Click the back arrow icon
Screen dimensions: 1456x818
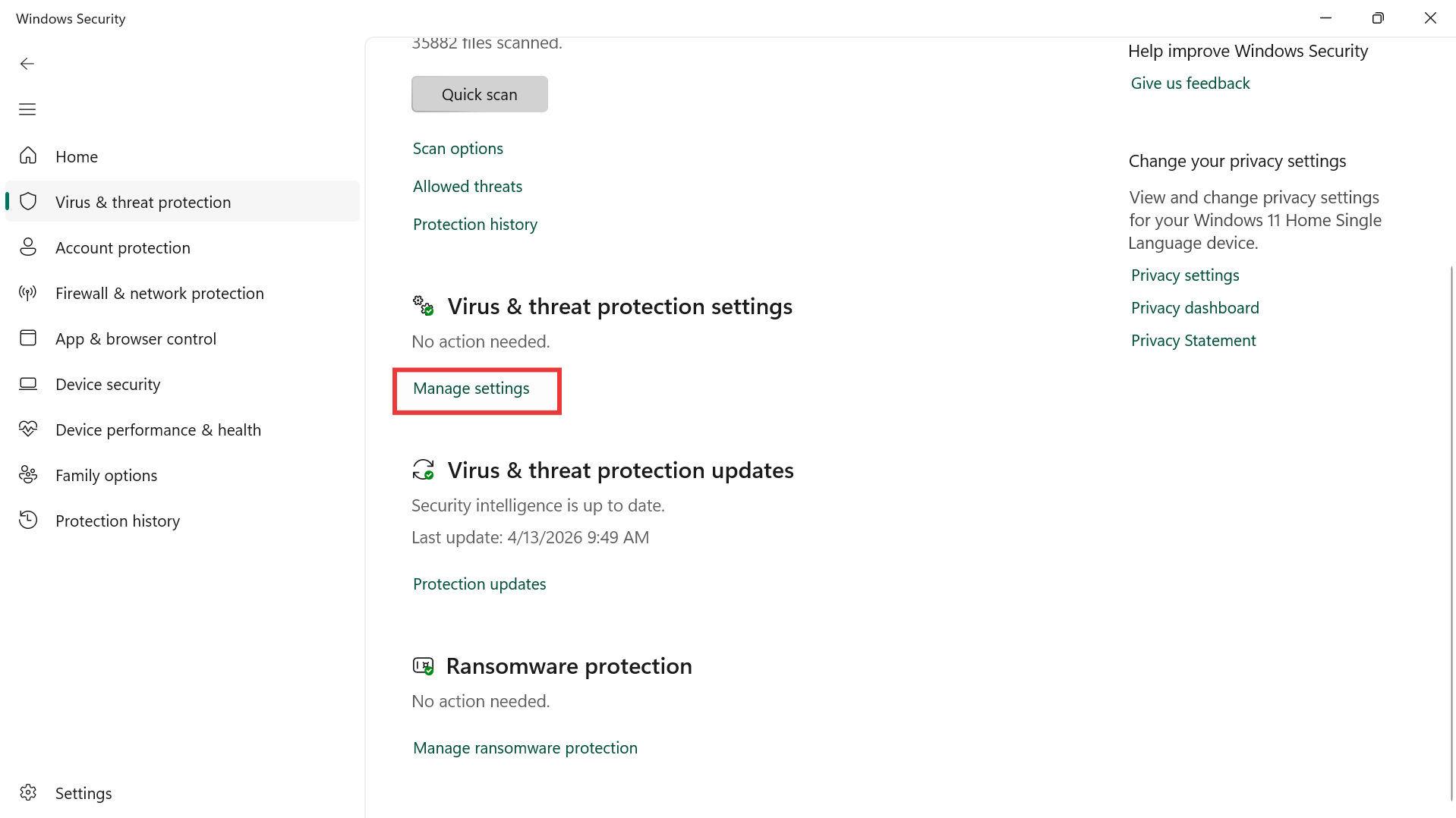click(27, 64)
